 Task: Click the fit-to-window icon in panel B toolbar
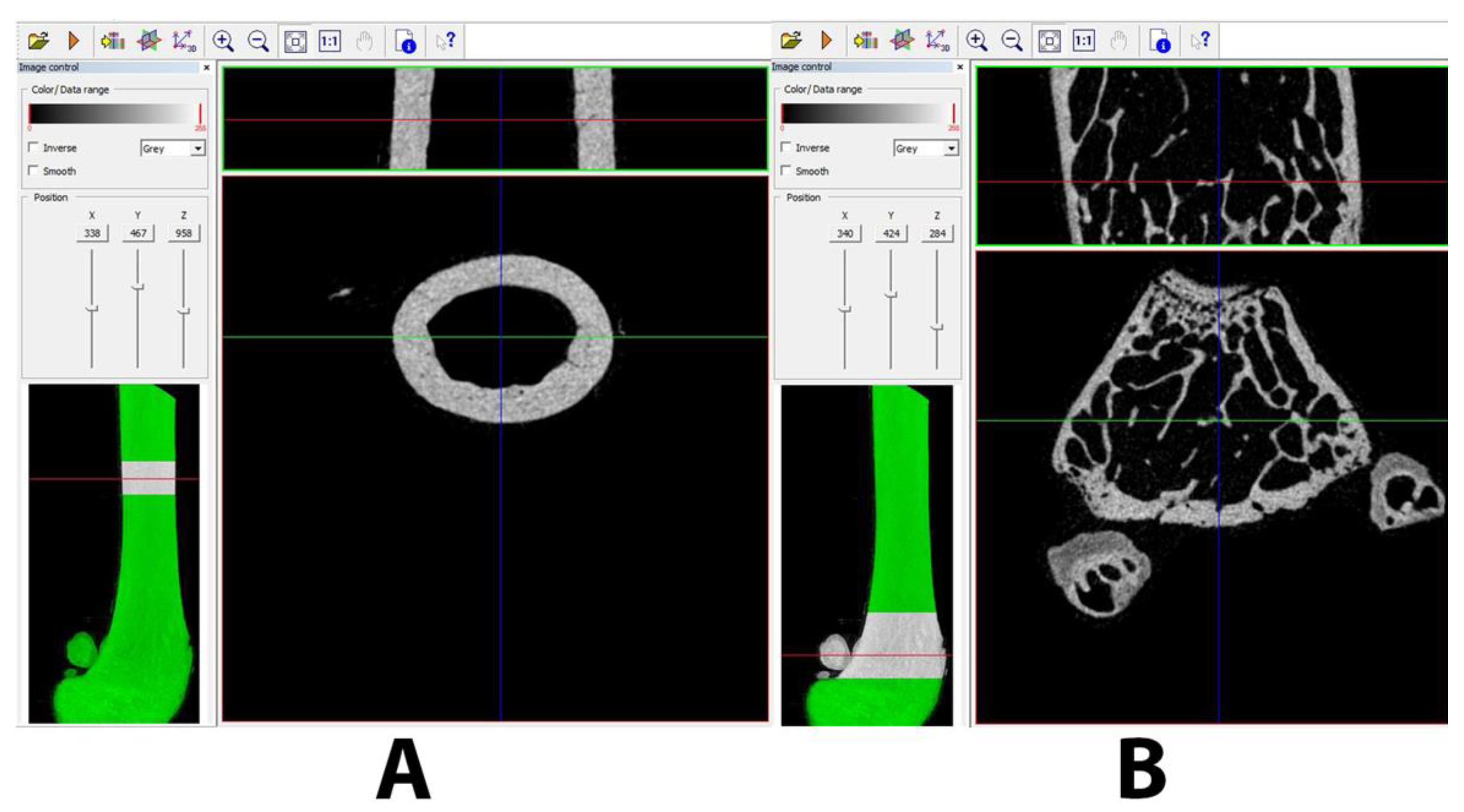(1049, 41)
